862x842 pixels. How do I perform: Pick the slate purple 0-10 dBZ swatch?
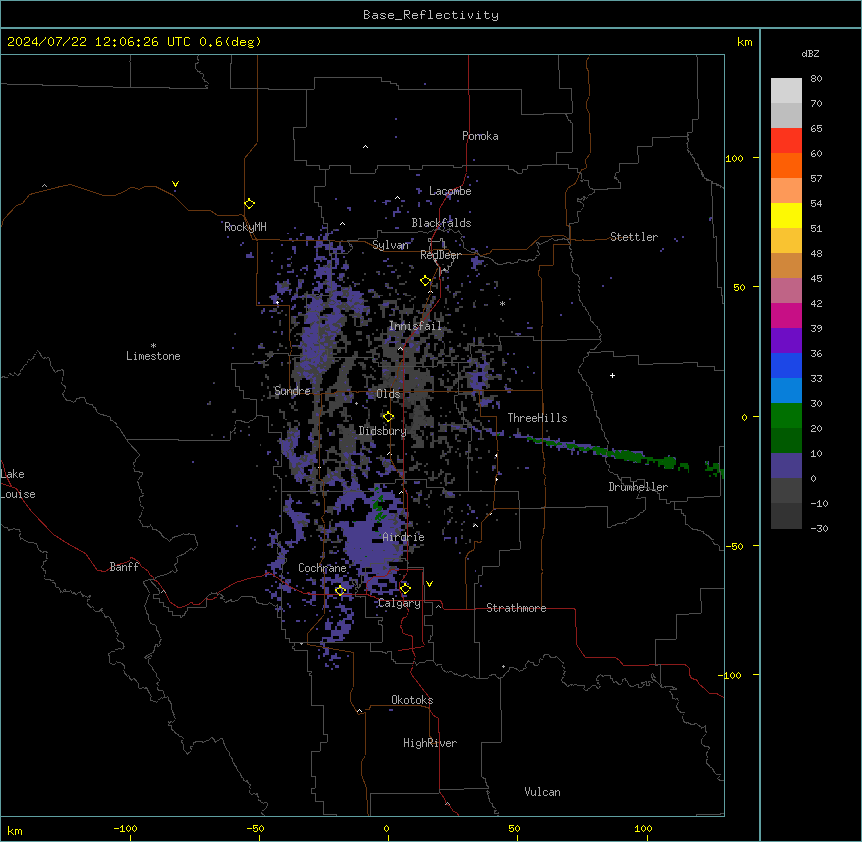pyautogui.click(x=786, y=466)
